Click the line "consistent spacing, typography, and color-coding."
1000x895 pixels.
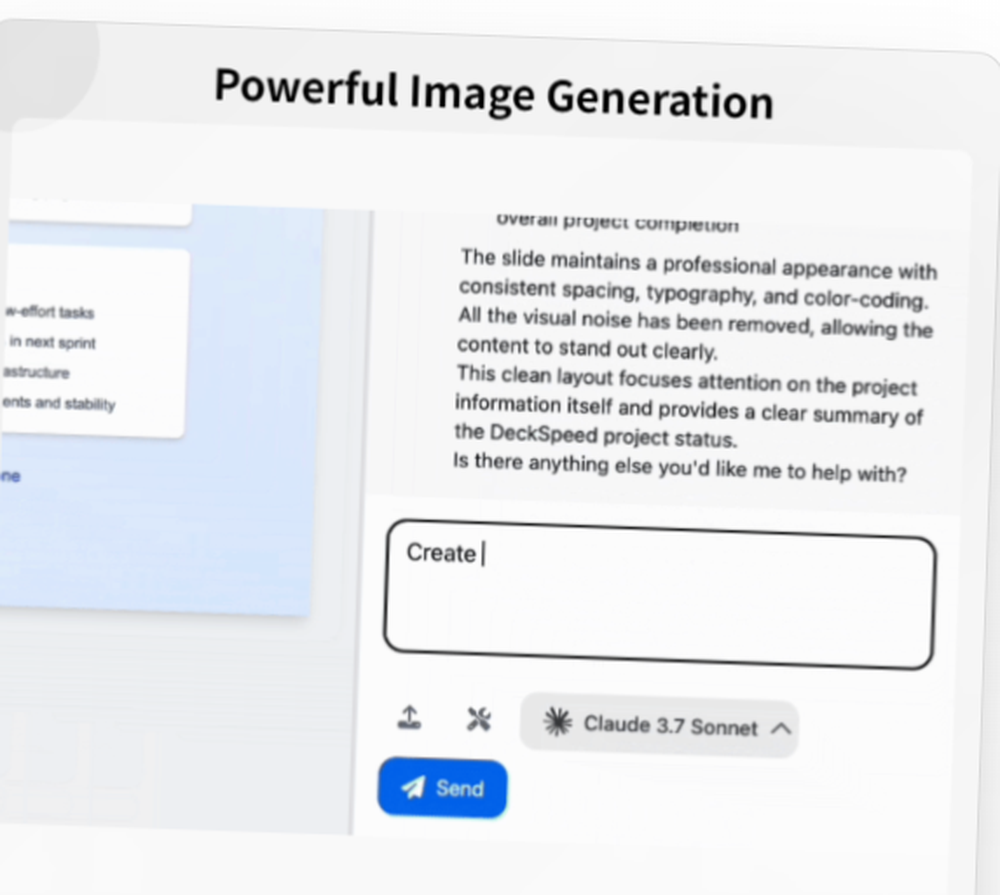click(x=693, y=293)
